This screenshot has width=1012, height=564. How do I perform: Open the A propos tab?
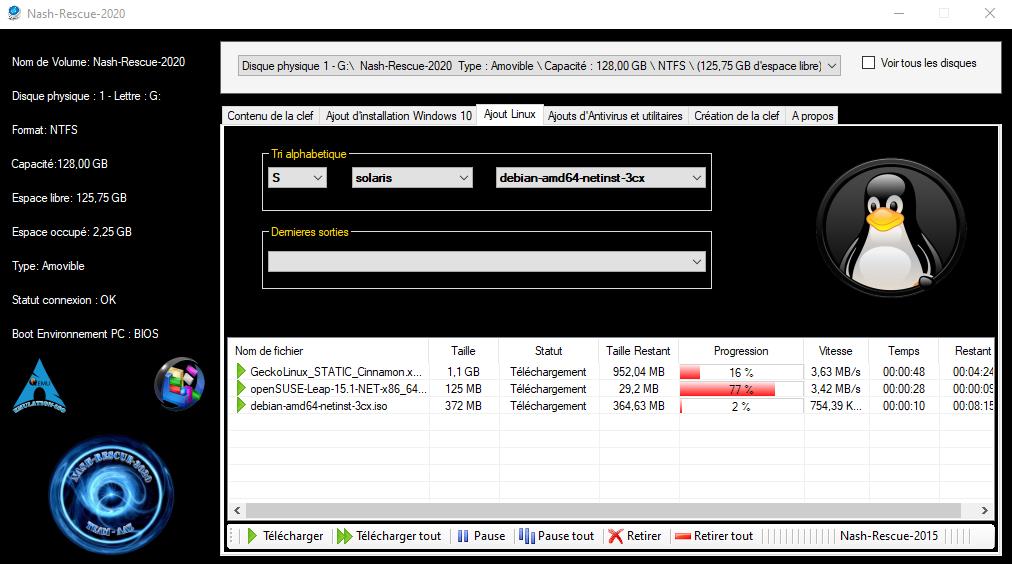(x=813, y=116)
